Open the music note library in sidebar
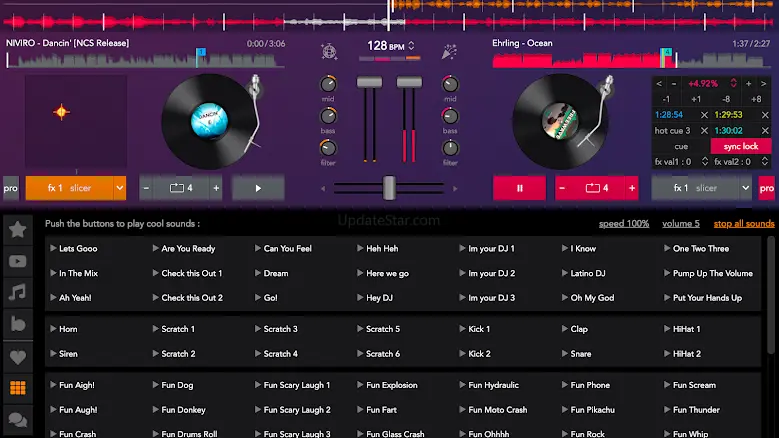Image resolution: width=779 pixels, height=438 pixels. click(17, 293)
